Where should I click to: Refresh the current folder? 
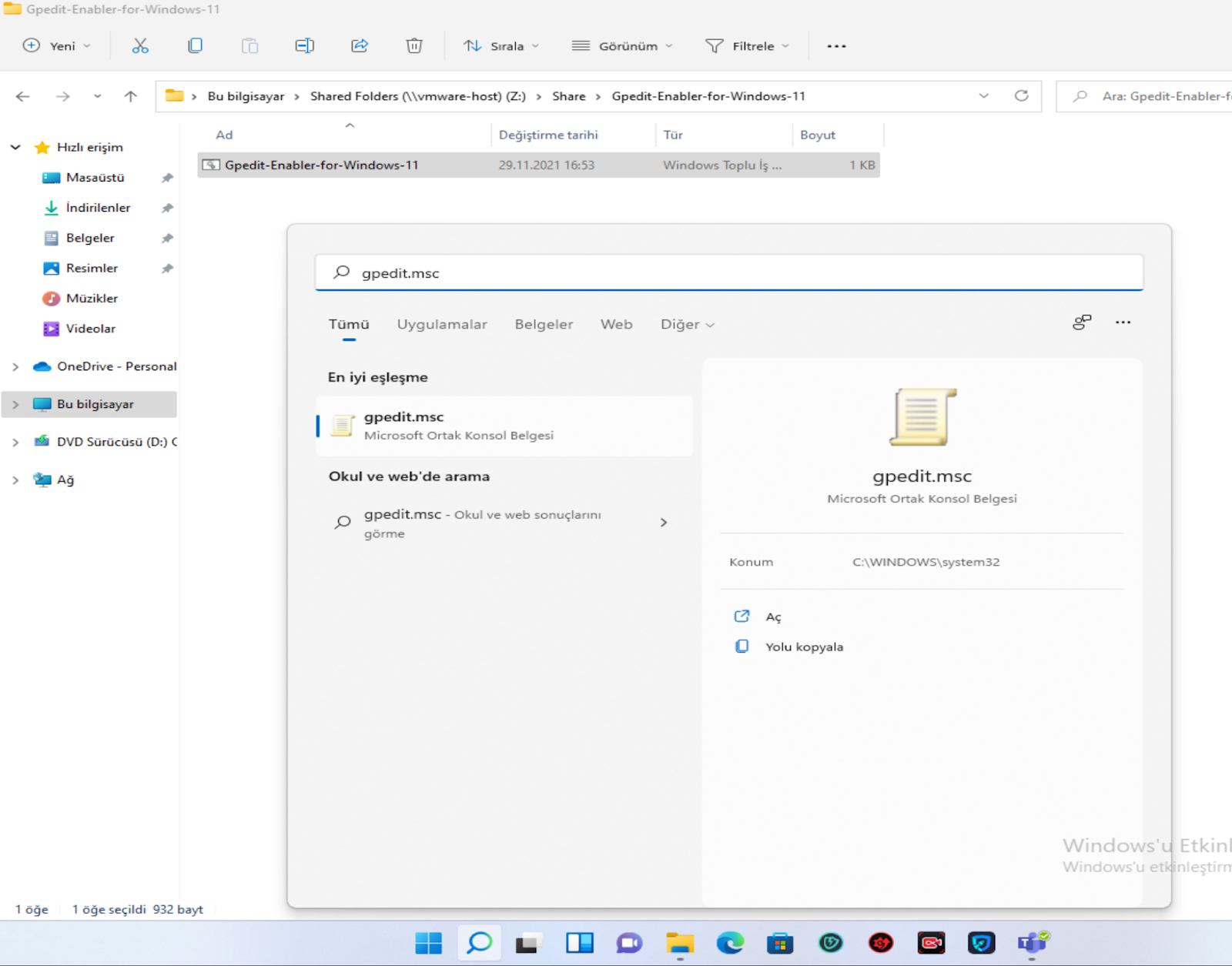pyautogui.click(x=1021, y=96)
